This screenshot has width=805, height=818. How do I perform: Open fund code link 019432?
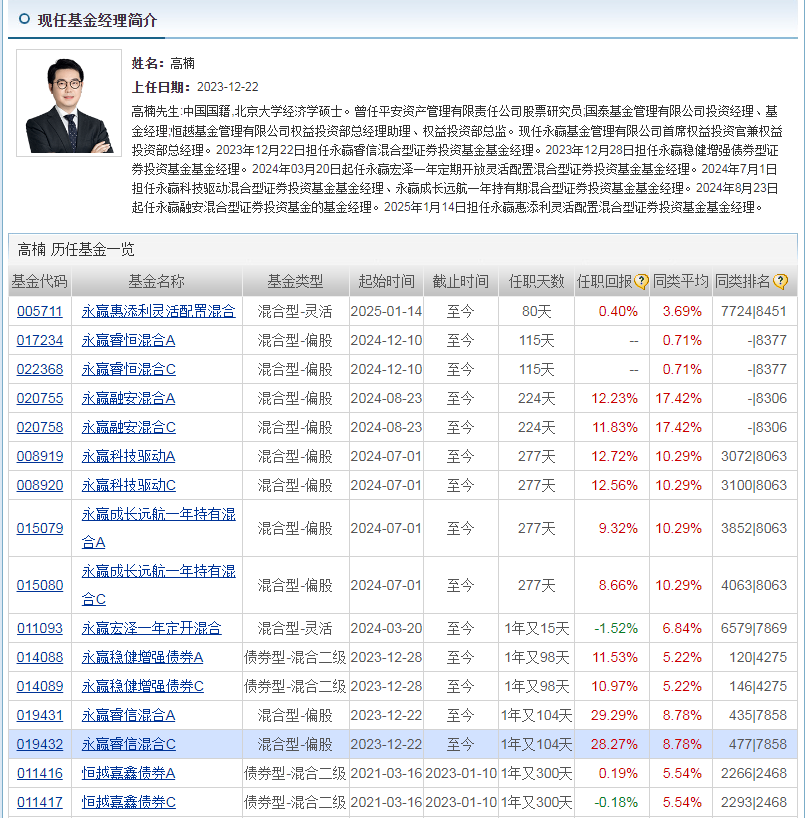click(x=40, y=744)
